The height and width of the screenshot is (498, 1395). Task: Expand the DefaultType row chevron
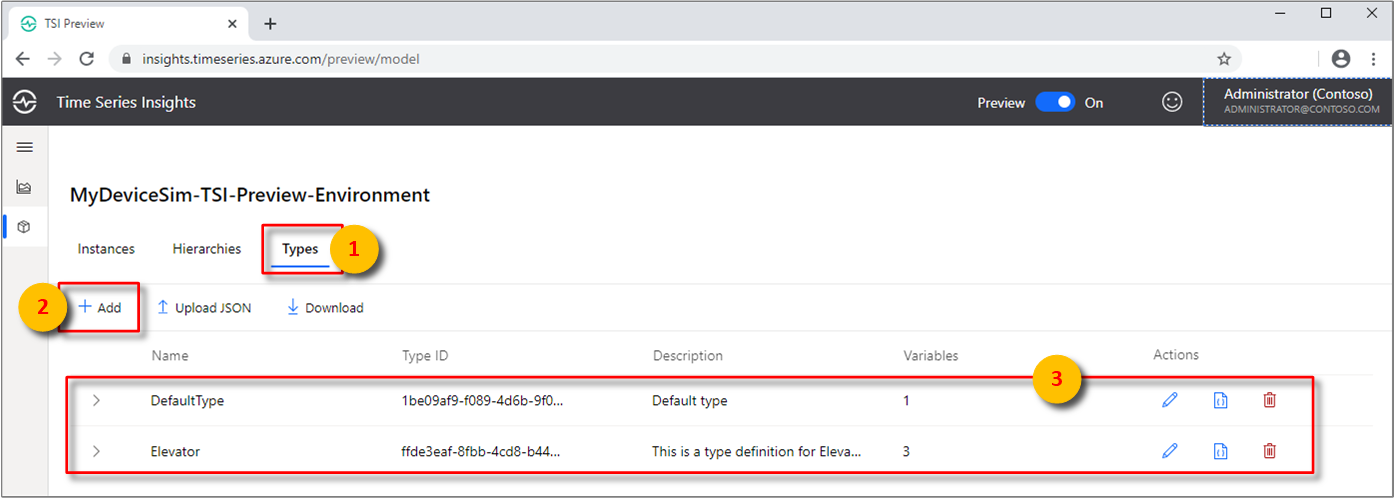pyautogui.click(x=96, y=400)
